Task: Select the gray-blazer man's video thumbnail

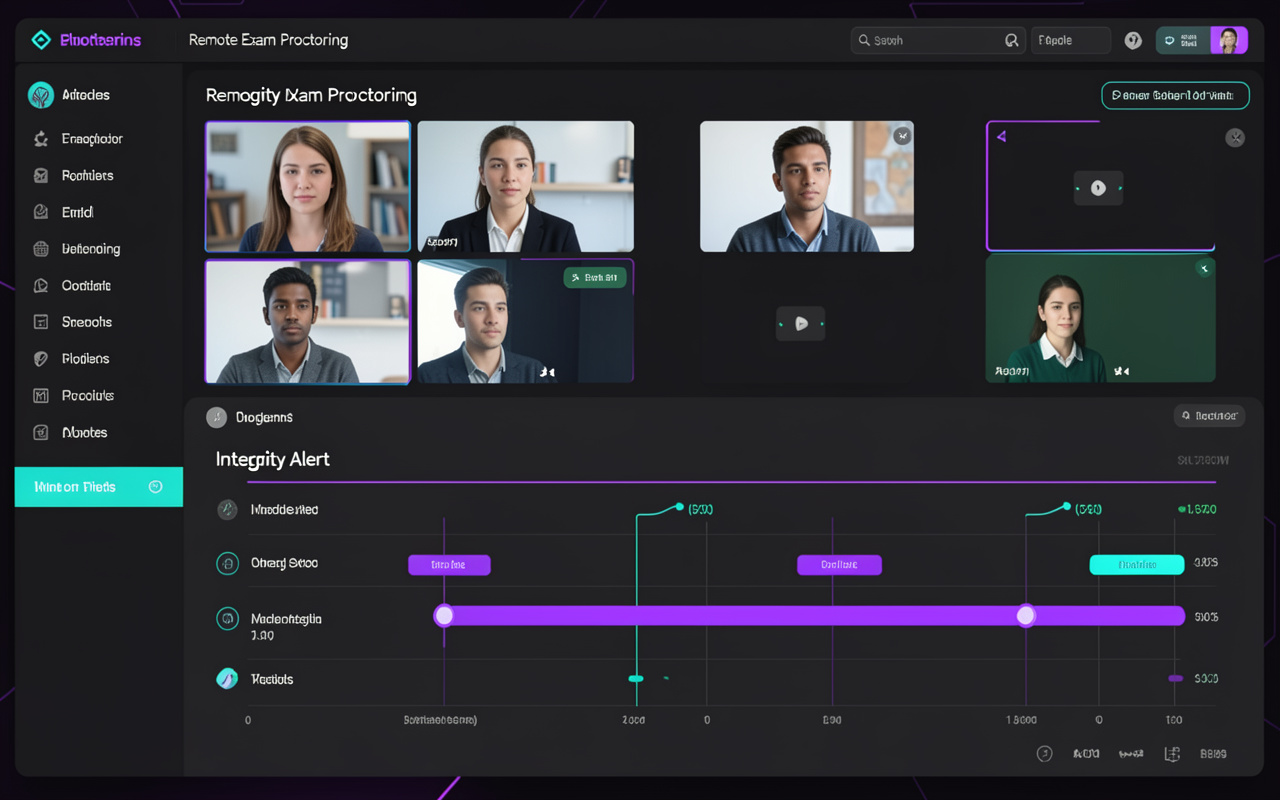Action: [x=308, y=322]
